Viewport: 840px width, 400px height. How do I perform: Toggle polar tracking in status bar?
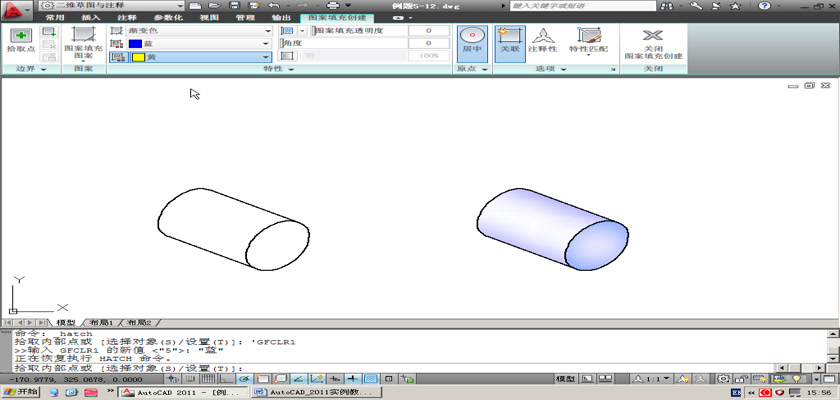(x=244, y=379)
